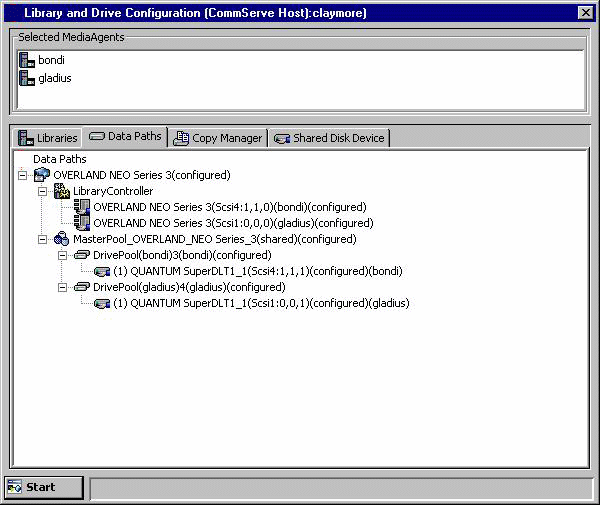Click the MasterPool shared pool icon
Screen dimensions: 600x505
click(x=62, y=239)
